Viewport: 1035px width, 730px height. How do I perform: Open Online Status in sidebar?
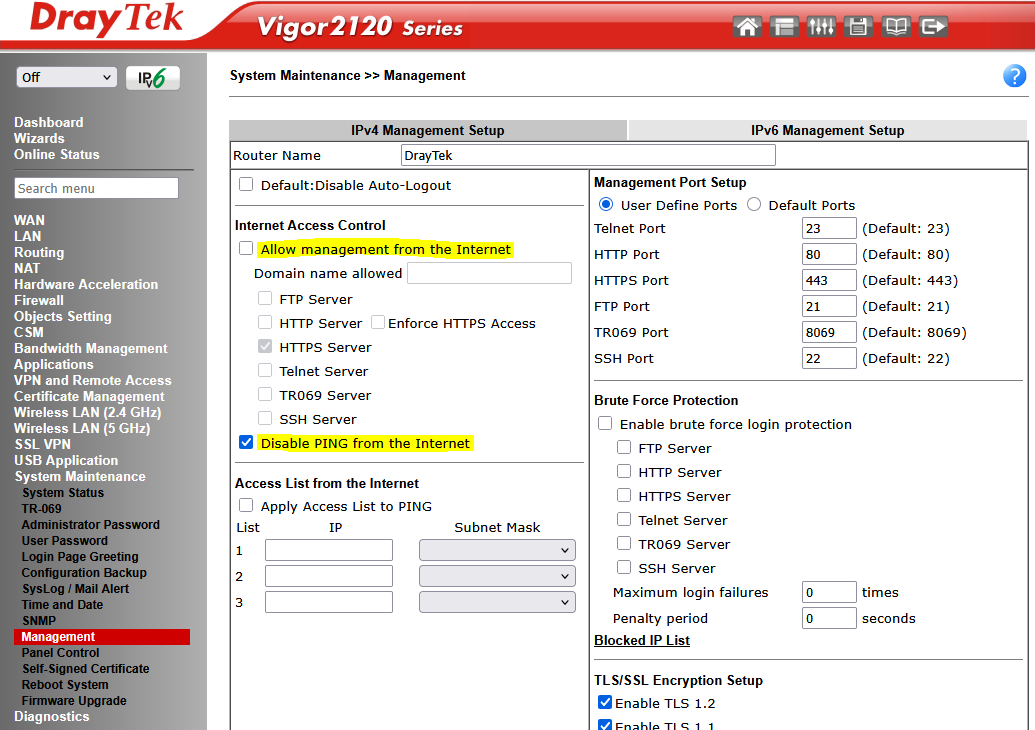(x=57, y=154)
